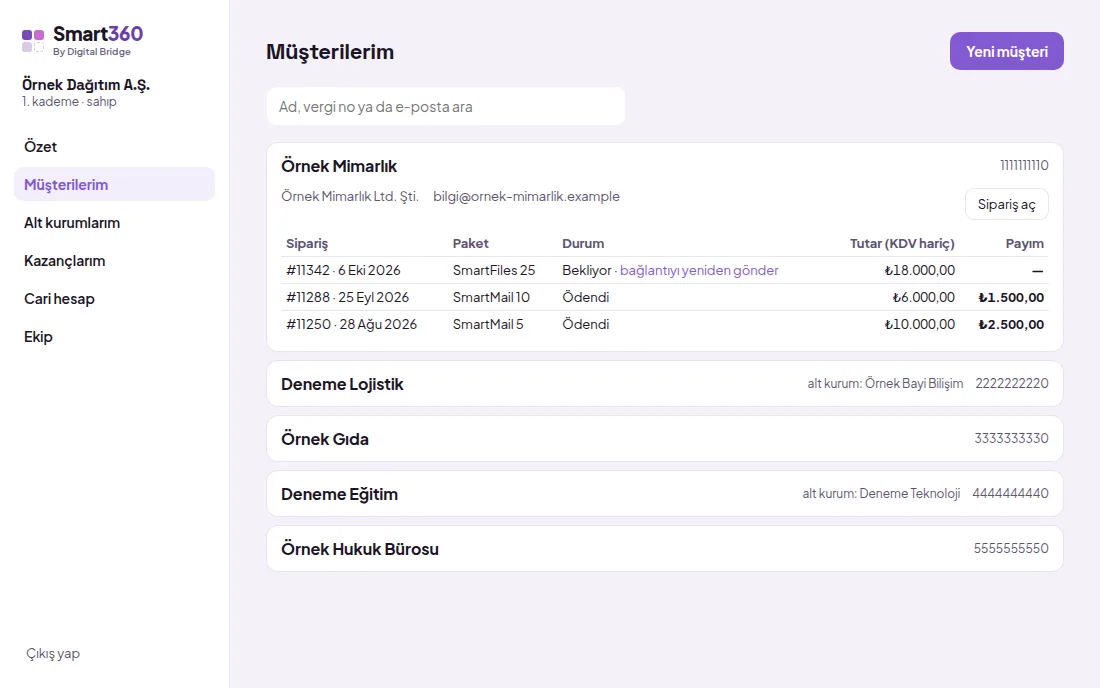This screenshot has height=688, width=1100.
Task: Click tax number 1111111110
Action: point(1024,166)
